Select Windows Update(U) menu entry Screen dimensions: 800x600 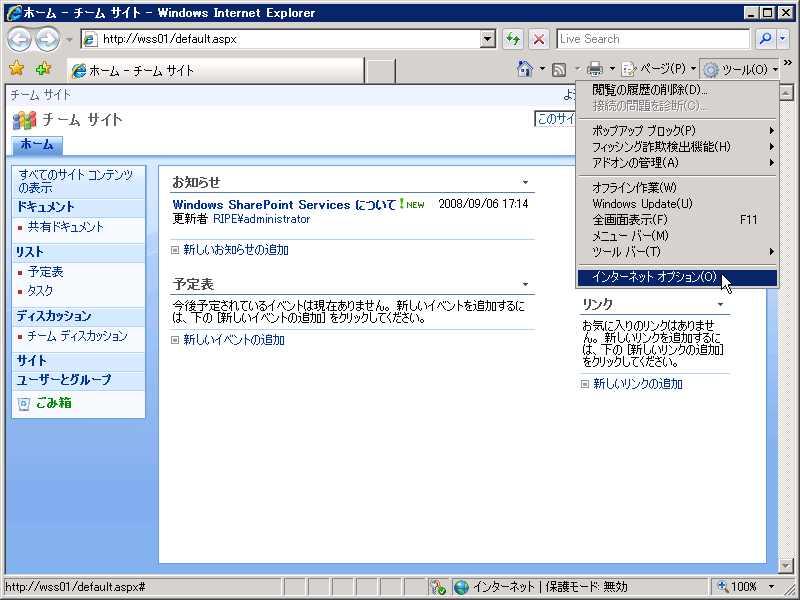click(x=678, y=204)
